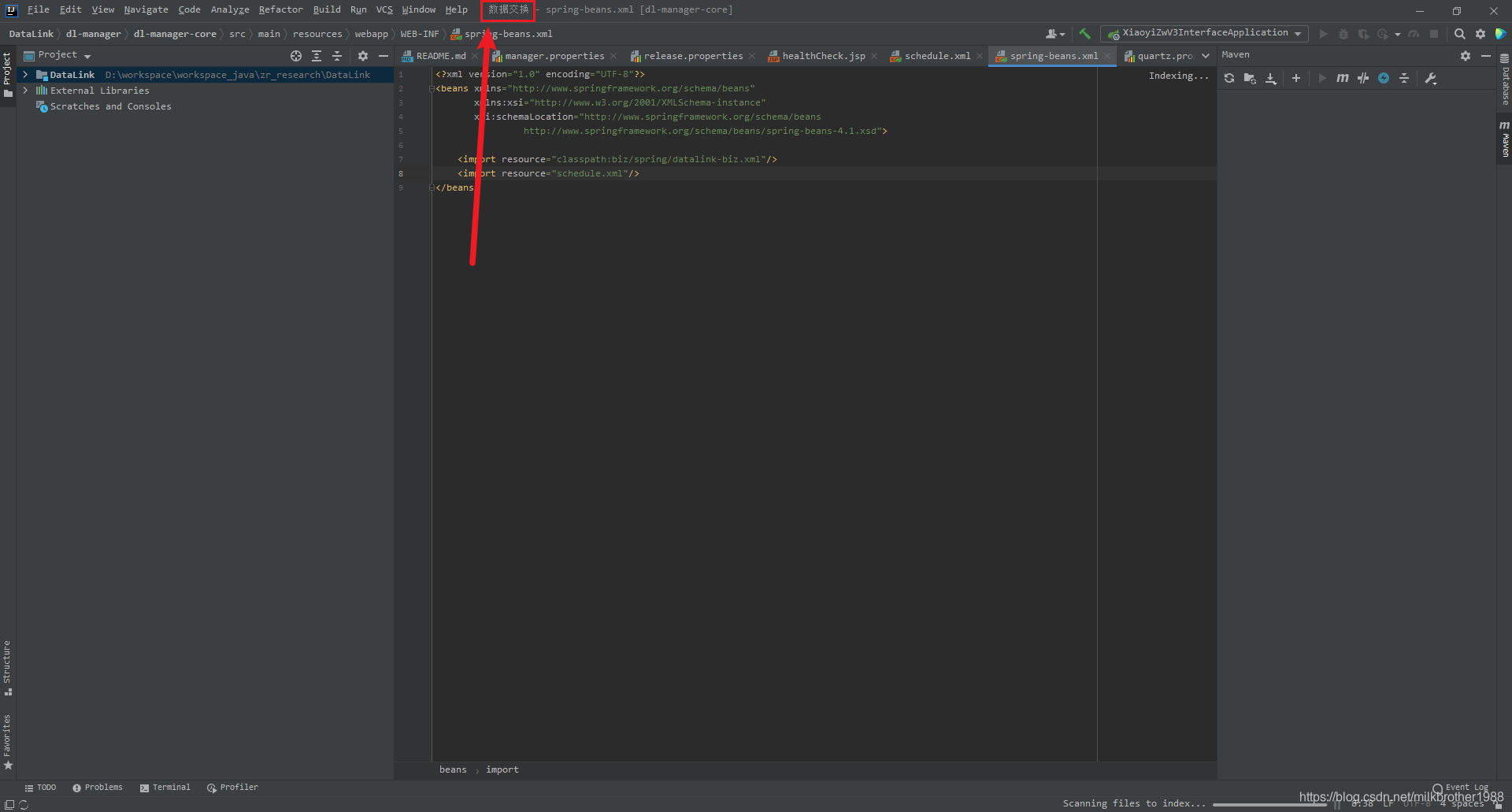Screen dimensions: 1512x812
Task: Toggle the Project side tab
Action: 7,74
